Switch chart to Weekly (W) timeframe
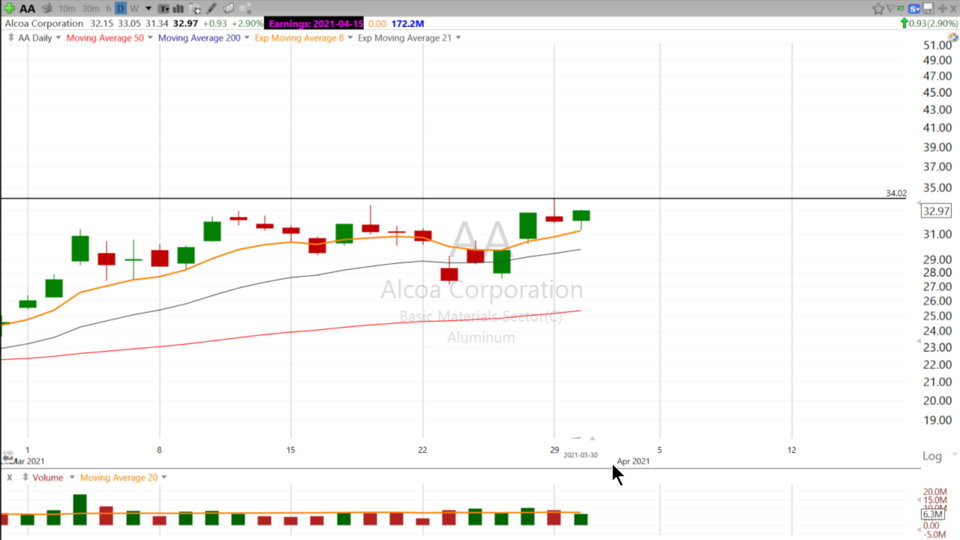This screenshot has width=960, height=540. (x=134, y=9)
